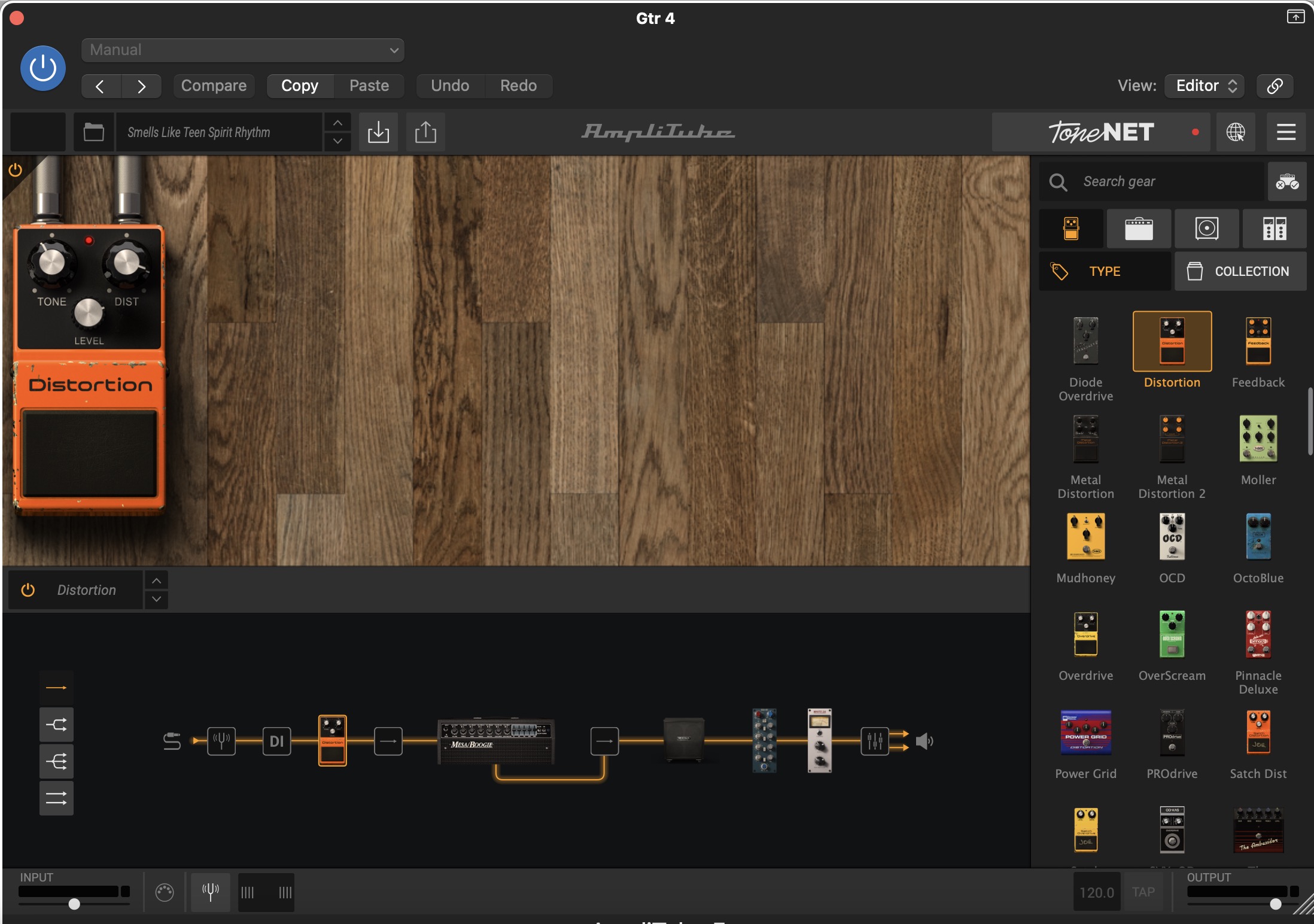
Task: Open the Manual preset dropdown
Action: (242, 50)
